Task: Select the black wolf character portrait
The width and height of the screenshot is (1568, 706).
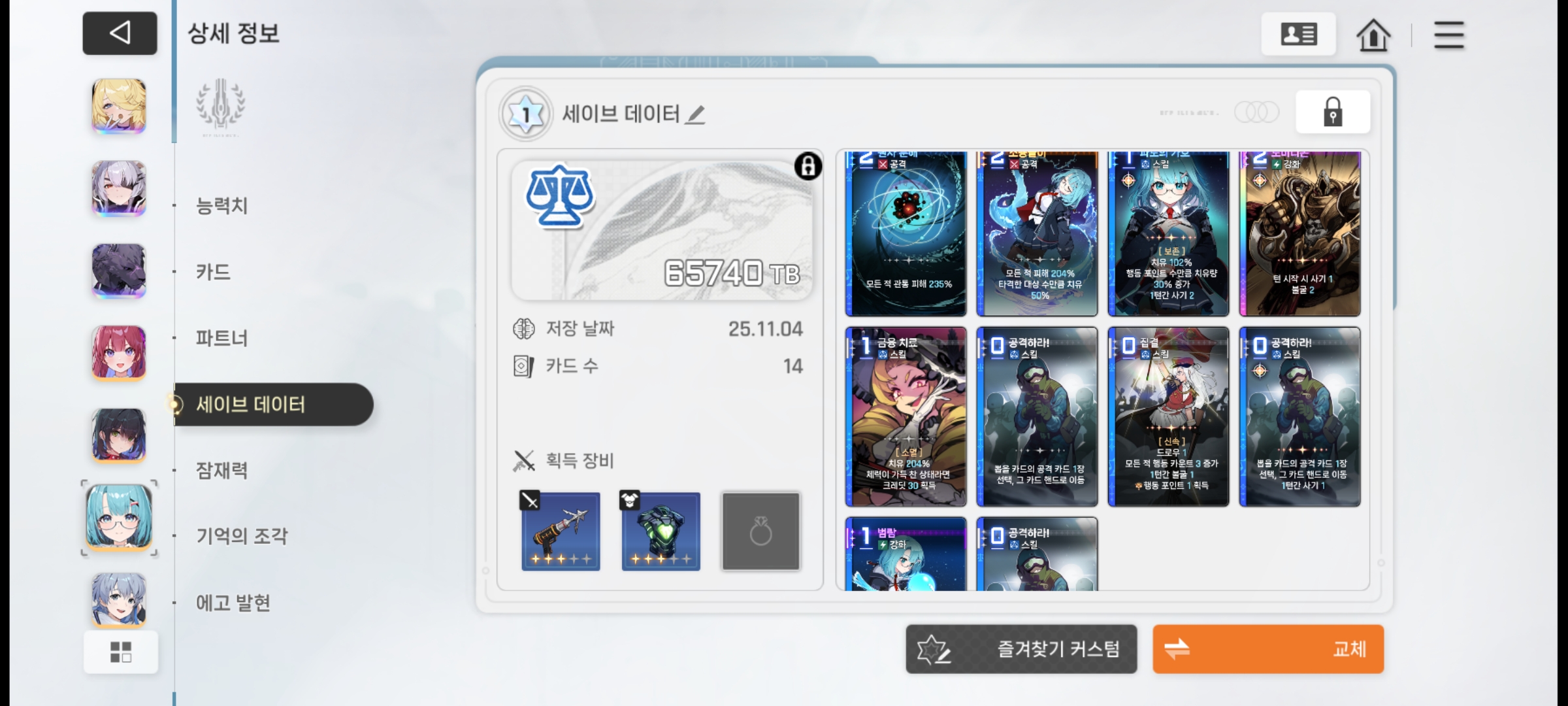Action: (118, 271)
